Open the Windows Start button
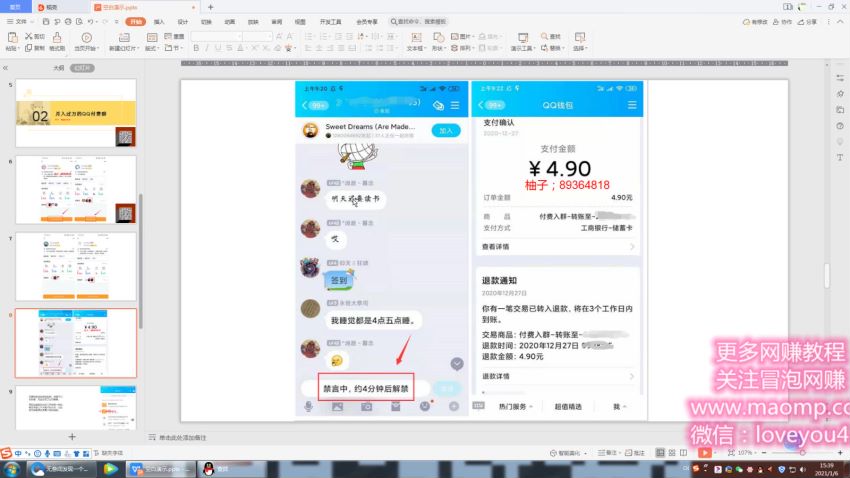 pos(11,469)
